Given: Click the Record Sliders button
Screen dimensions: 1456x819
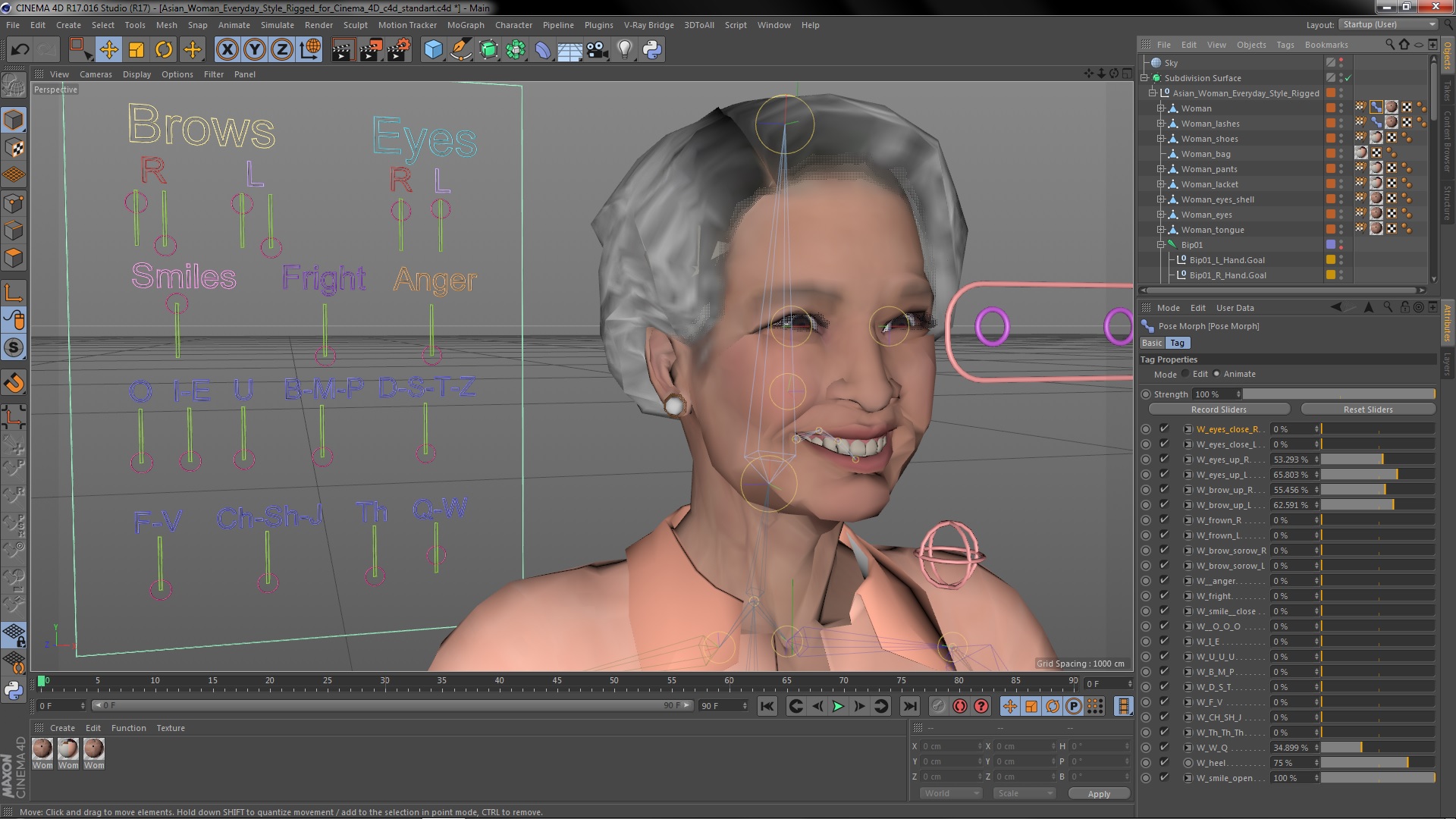Looking at the screenshot, I should click(1219, 409).
